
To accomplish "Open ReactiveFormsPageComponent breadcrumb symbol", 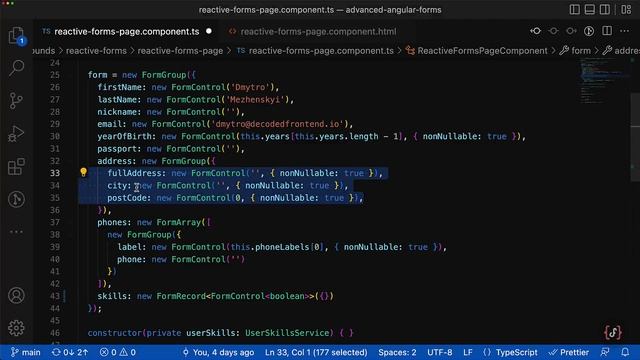I will (x=482, y=51).
